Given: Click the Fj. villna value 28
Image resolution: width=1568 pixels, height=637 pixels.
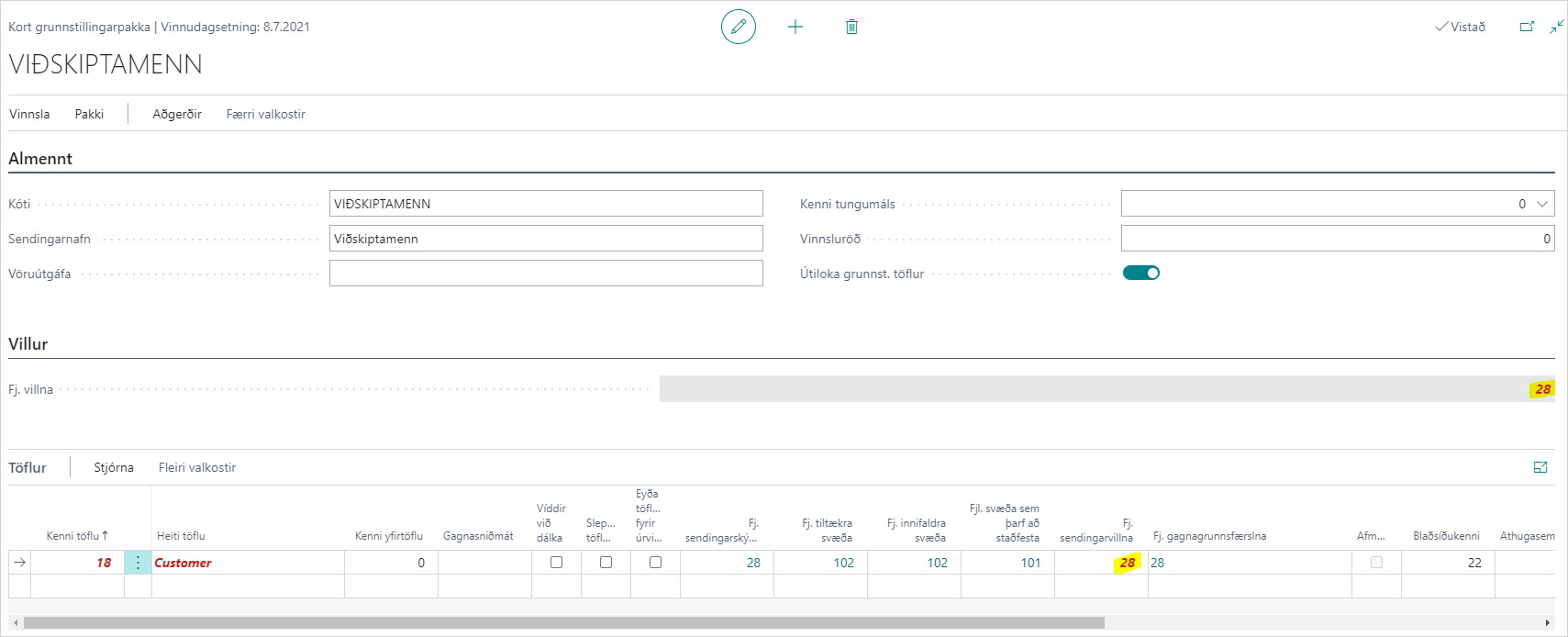Looking at the screenshot, I should (1542, 389).
